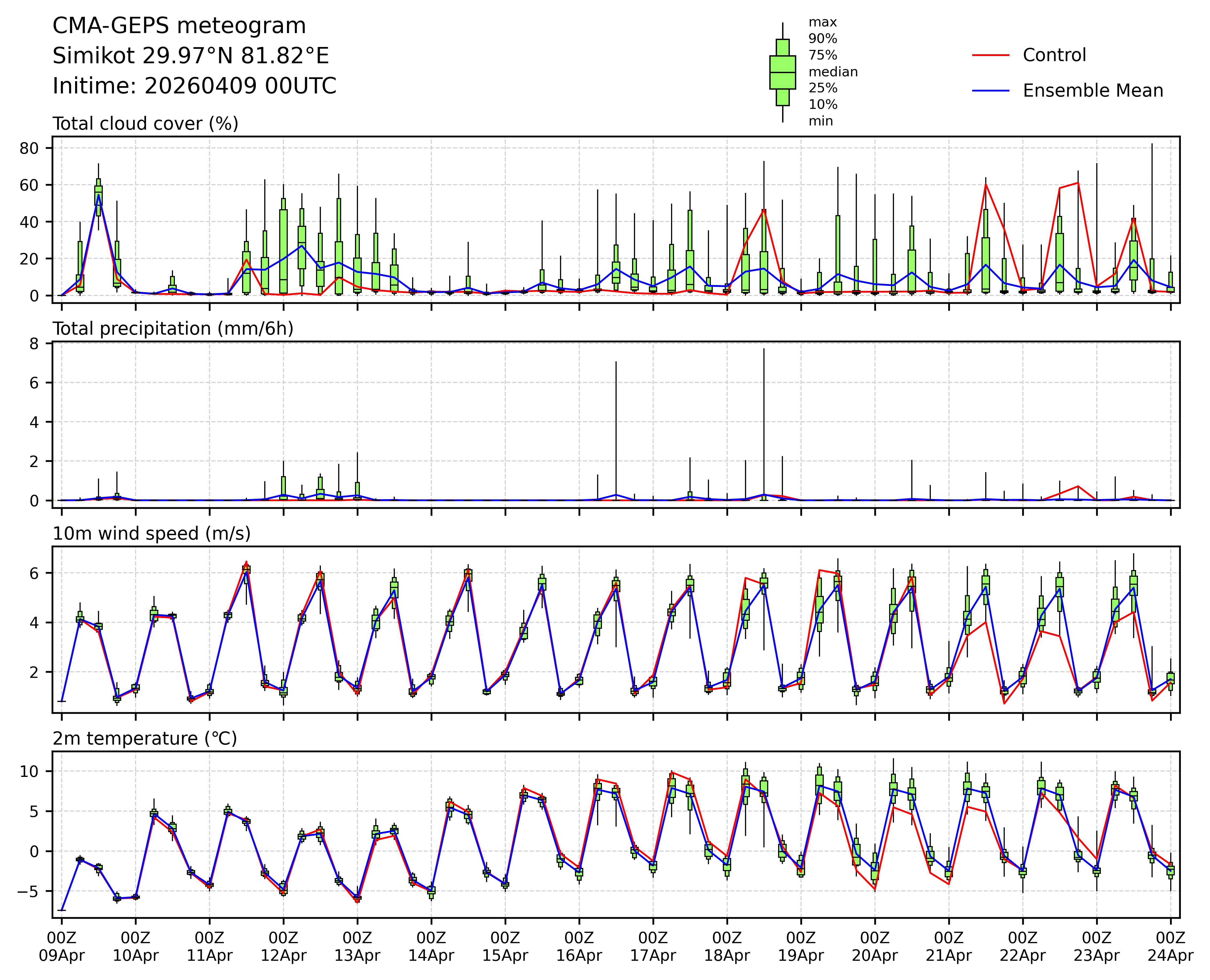
Task: Click the CMA-GEPS meteogram title
Action: (x=179, y=26)
